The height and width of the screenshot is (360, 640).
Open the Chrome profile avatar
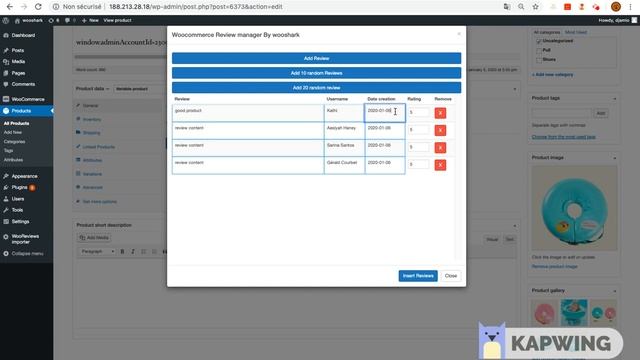616,7
